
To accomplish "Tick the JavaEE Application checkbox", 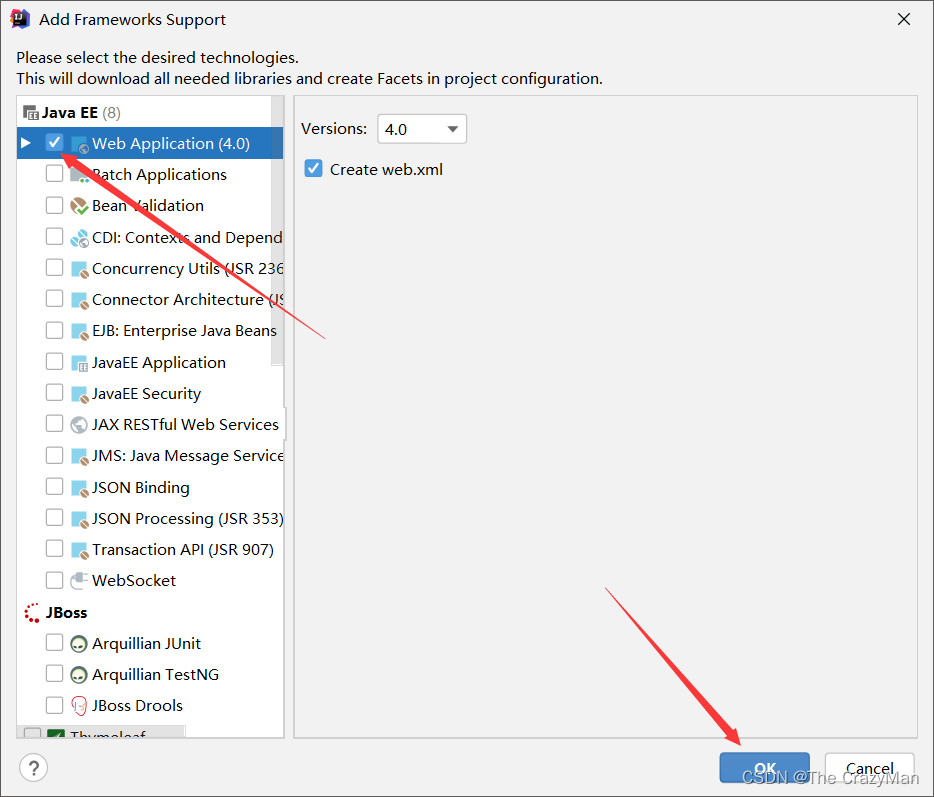I will [x=54, y=361].
